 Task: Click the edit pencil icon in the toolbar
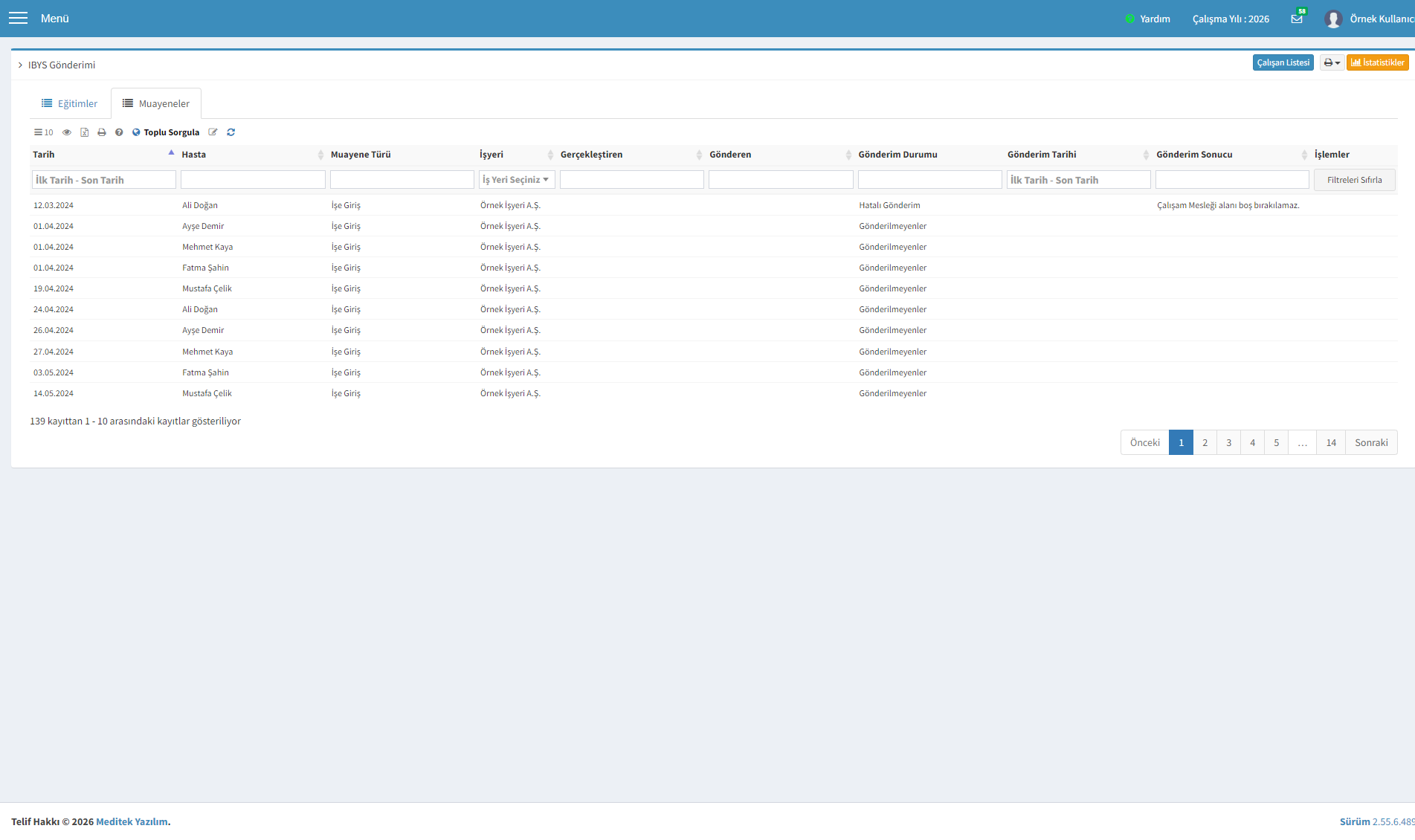[x=213, y=132]
